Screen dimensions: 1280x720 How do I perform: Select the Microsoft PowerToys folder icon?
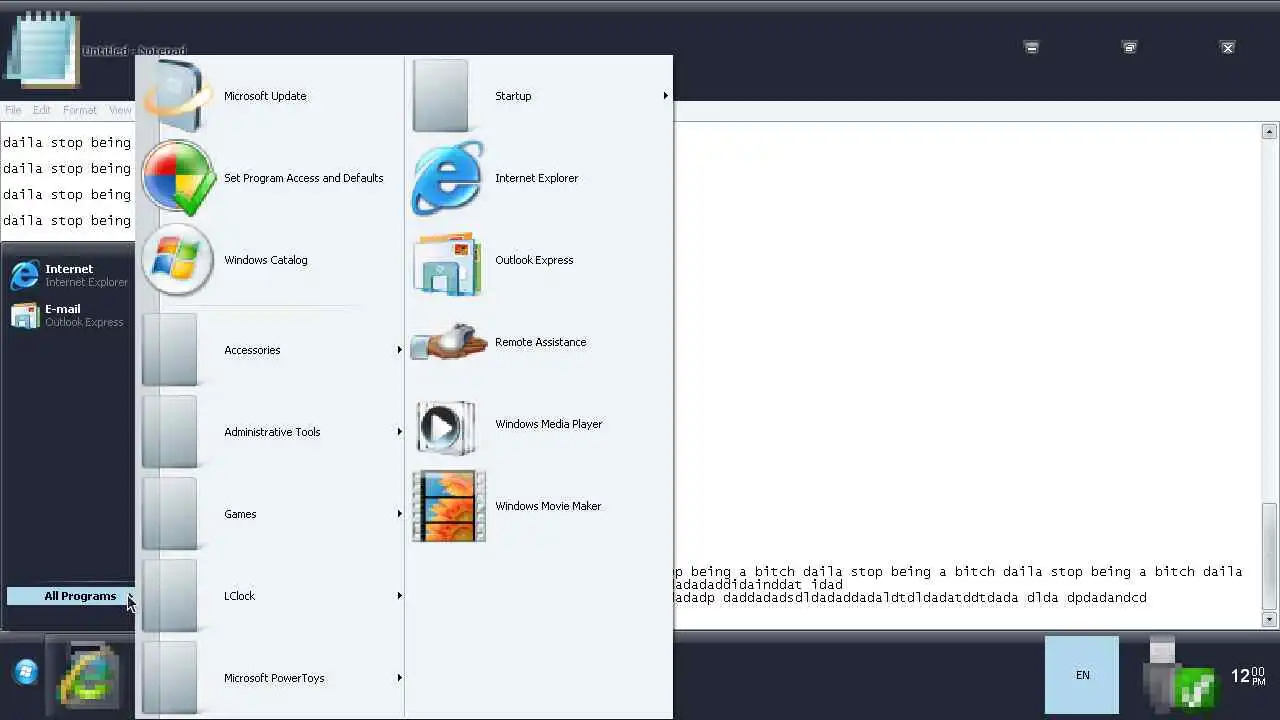click(170, 678)
